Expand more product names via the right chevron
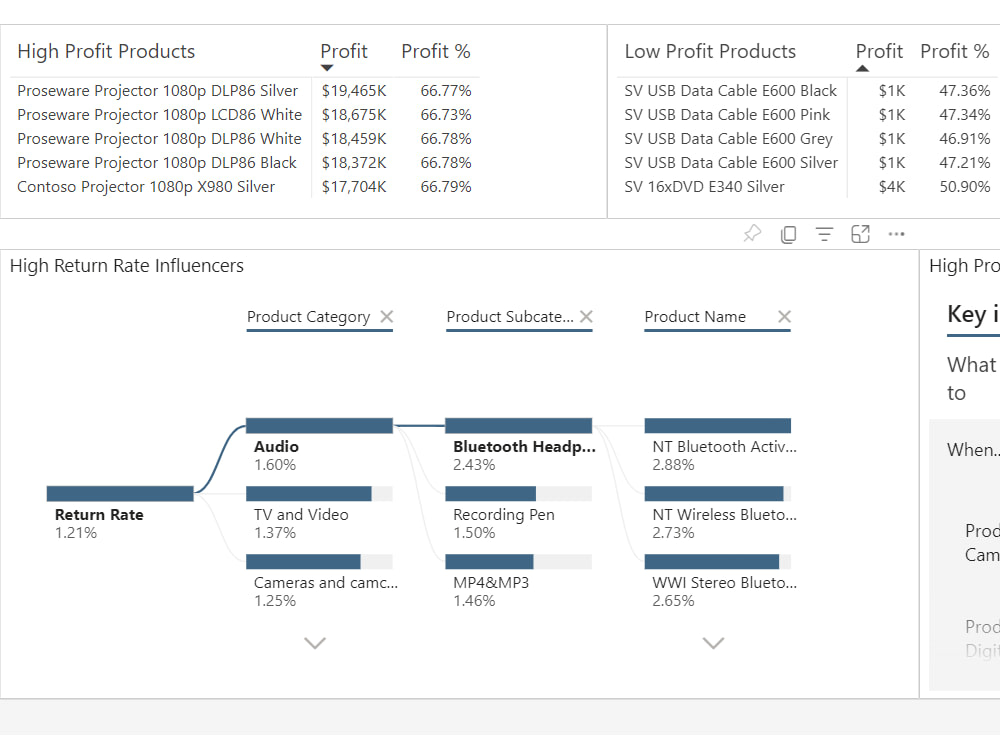This screenshot has width=1000, height=750. [713, 643]
